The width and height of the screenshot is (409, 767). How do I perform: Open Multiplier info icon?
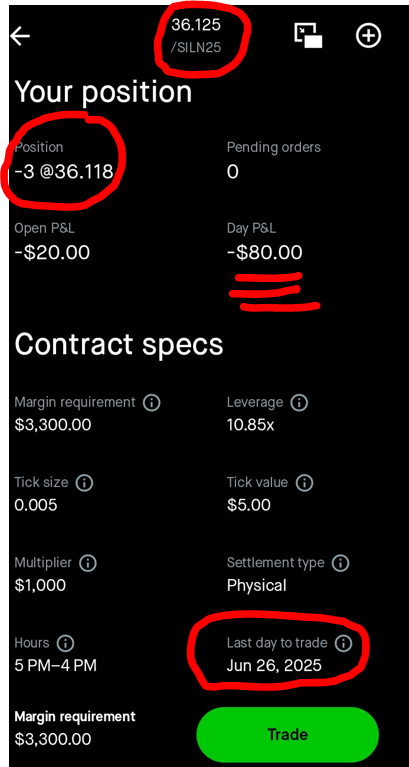(x=88, y=563)
